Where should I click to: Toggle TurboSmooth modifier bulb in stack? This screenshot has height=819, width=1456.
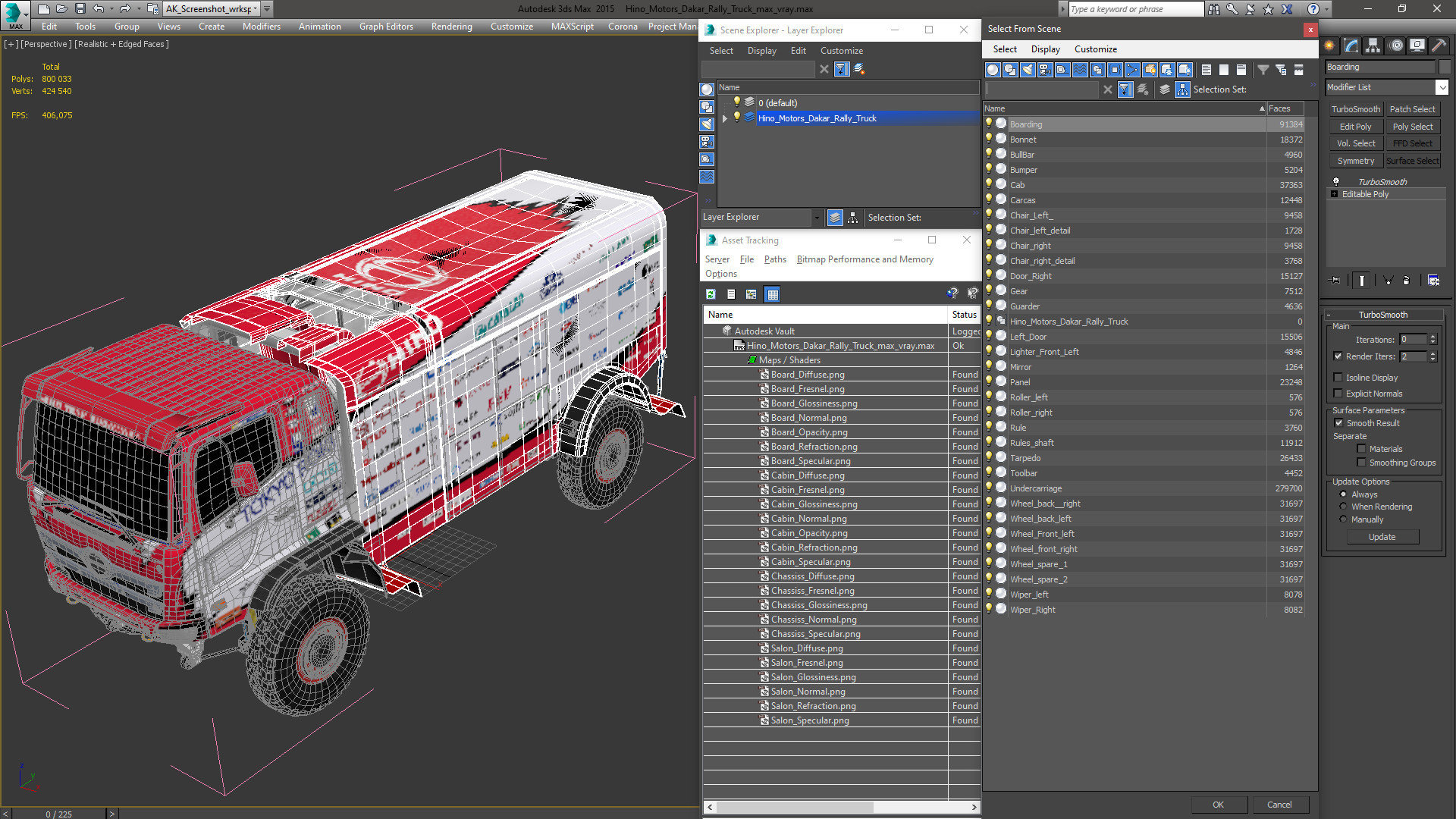pyautogui.click(x=1336, y=182)
